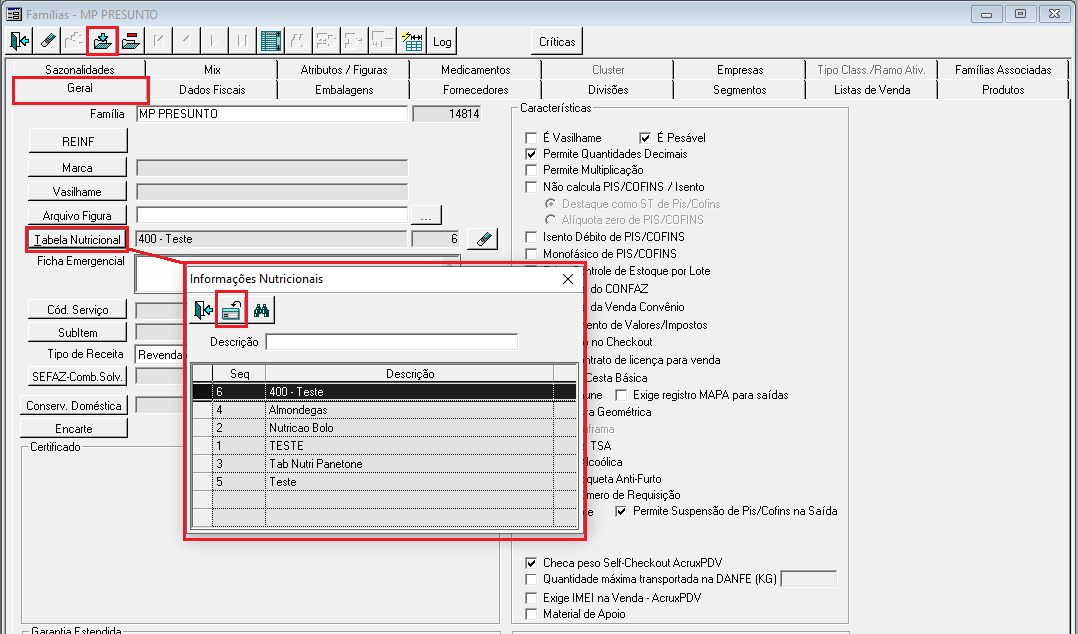This screenshot has height=634, width=1078.
Task: Open the Fornecedores tab
Action: 476,90
